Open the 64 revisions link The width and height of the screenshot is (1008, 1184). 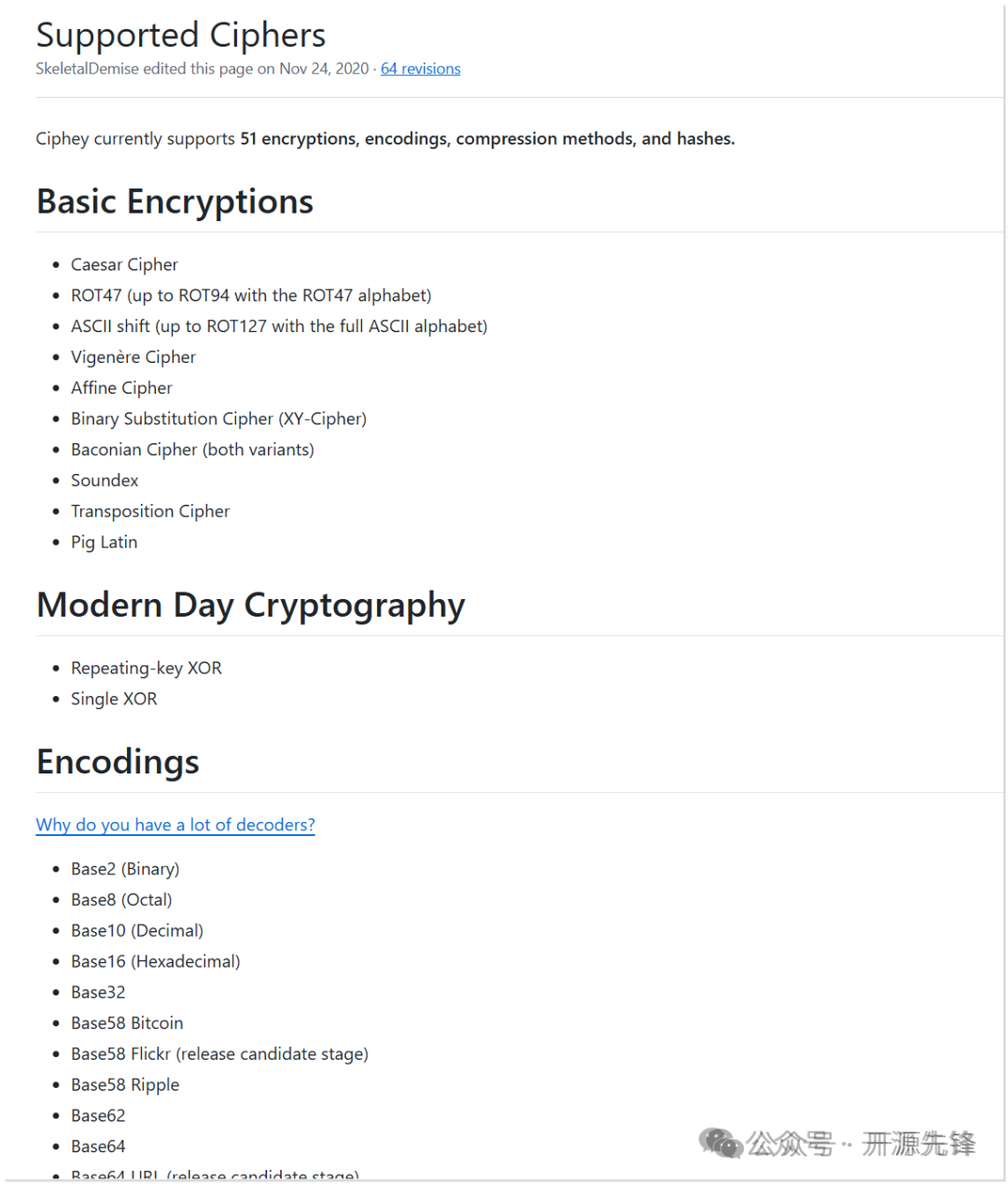click(x=420, y=69)
